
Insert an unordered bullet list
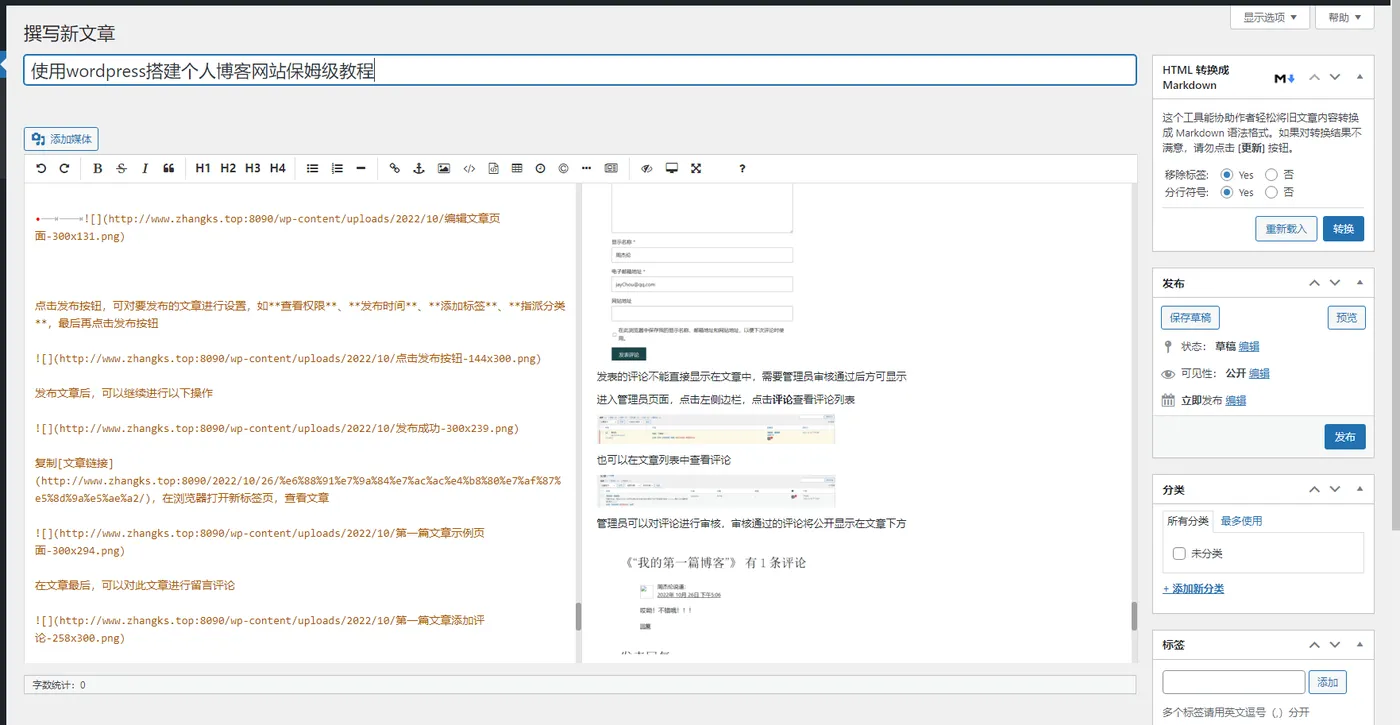(x=312, y=168)
